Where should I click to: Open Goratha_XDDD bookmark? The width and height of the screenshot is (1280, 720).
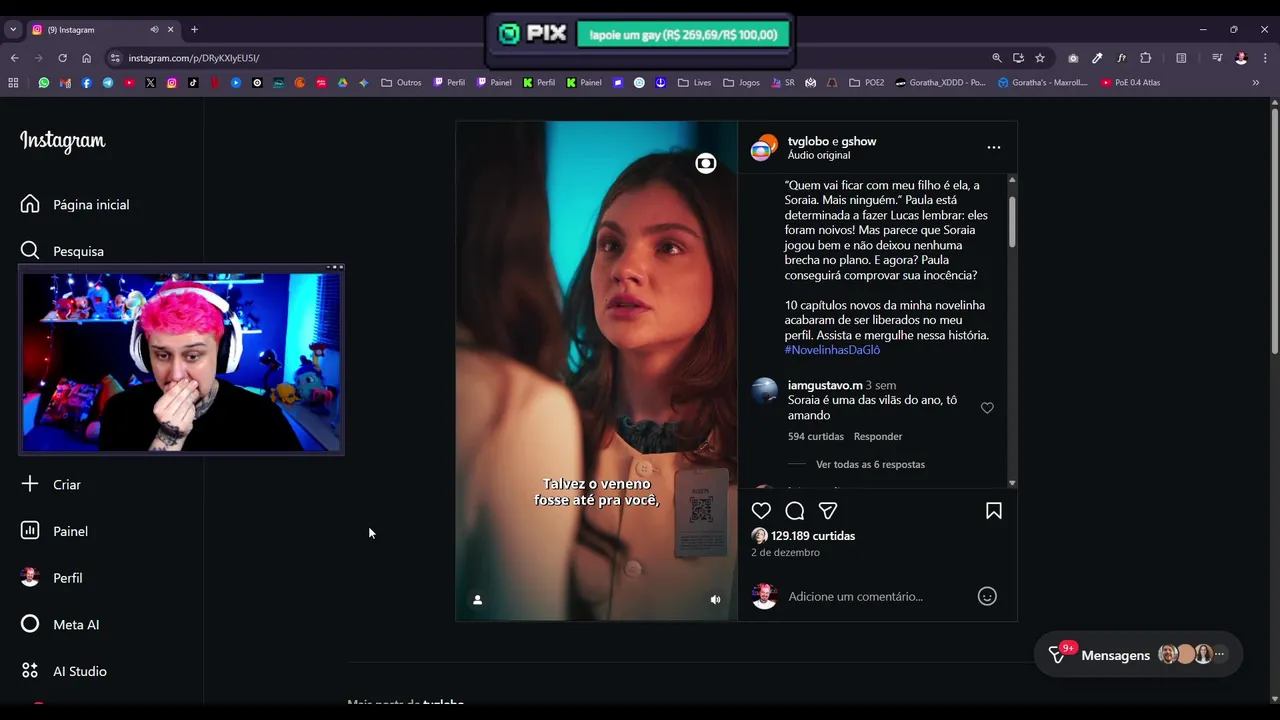click(941, 83)
